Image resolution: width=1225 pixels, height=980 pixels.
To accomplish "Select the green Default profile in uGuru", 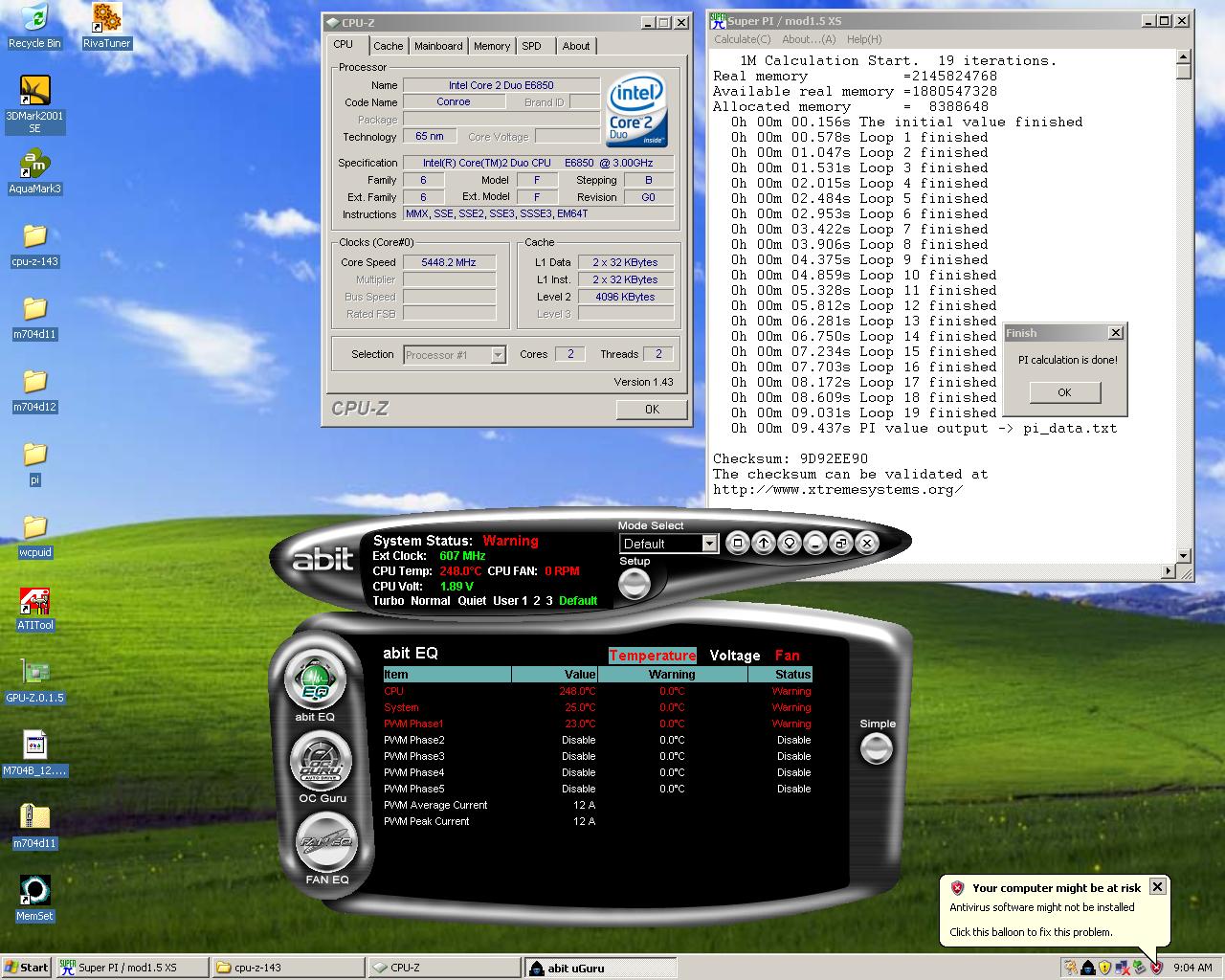I will 578,601.
